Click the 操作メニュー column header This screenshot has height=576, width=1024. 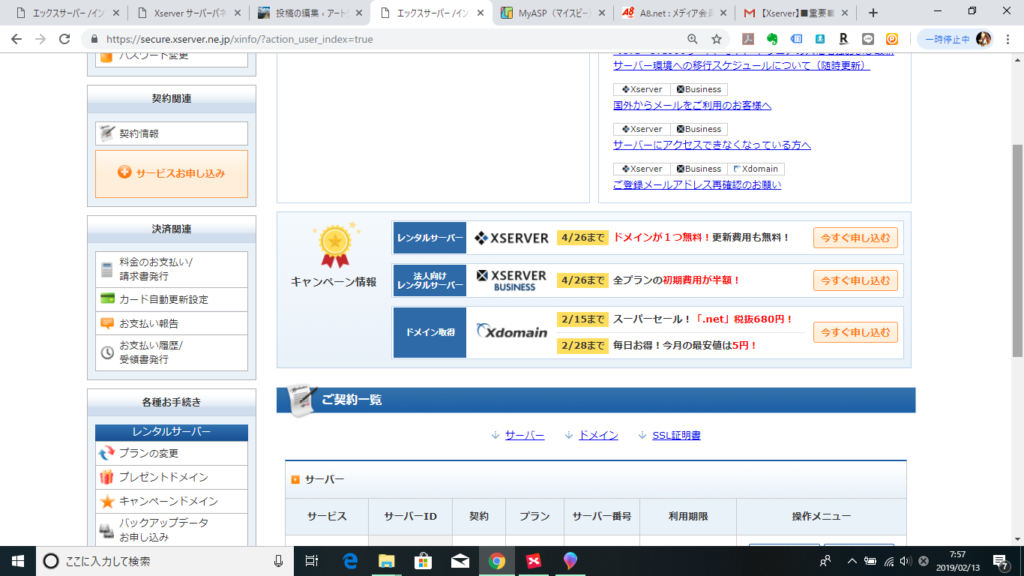click(x=821, y=517)
